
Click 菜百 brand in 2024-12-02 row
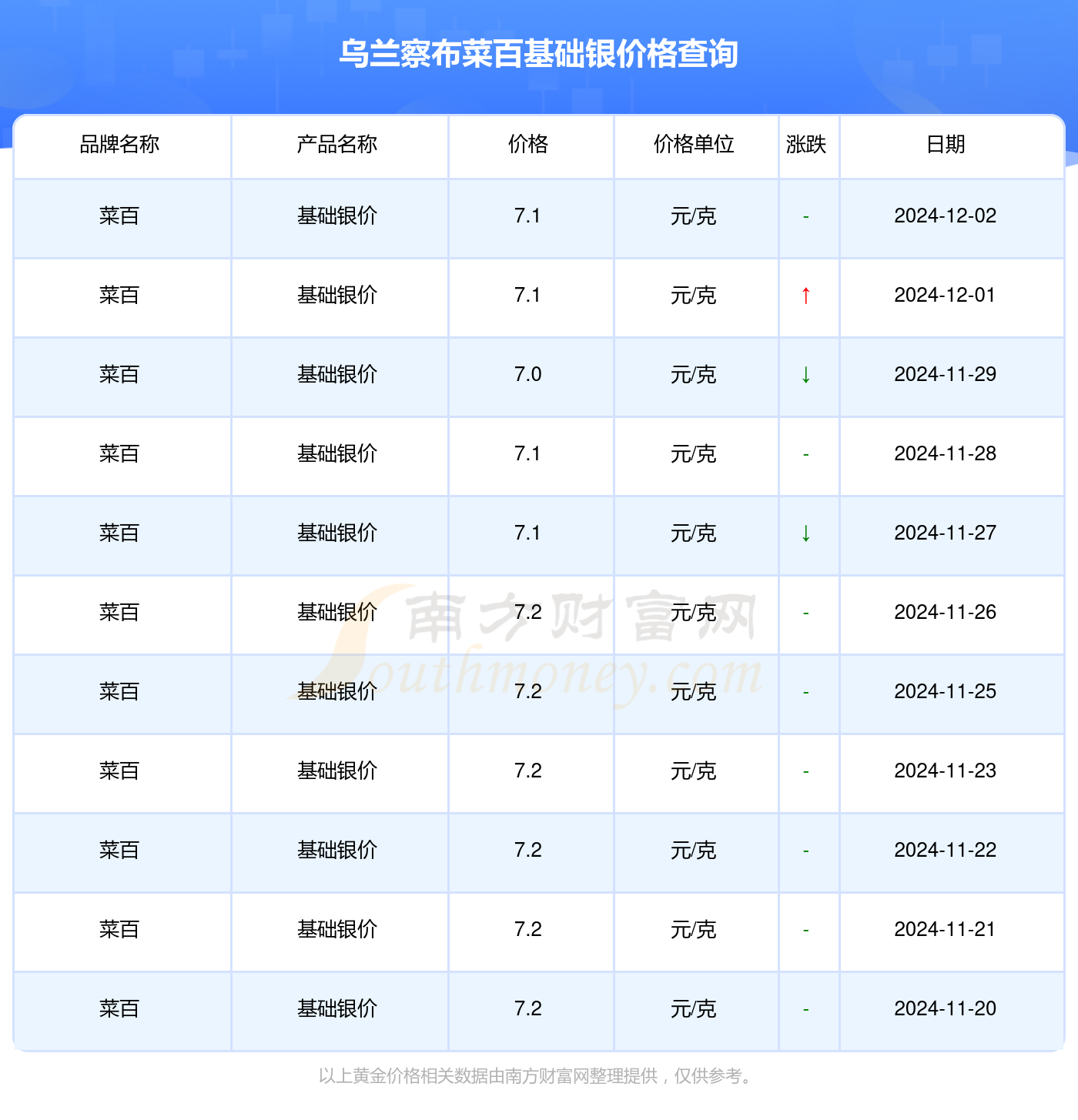coord(119,216)
